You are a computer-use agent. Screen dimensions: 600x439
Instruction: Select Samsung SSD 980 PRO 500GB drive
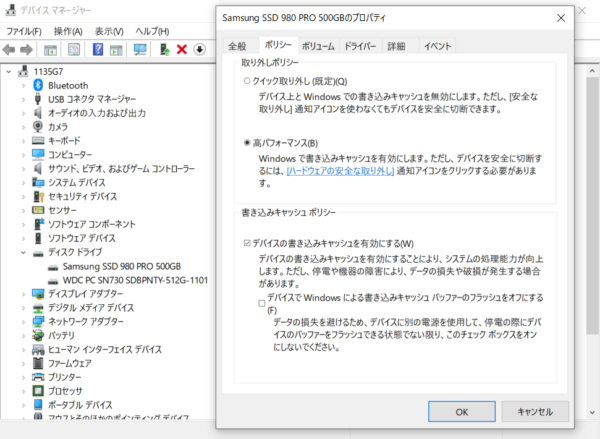122,266
